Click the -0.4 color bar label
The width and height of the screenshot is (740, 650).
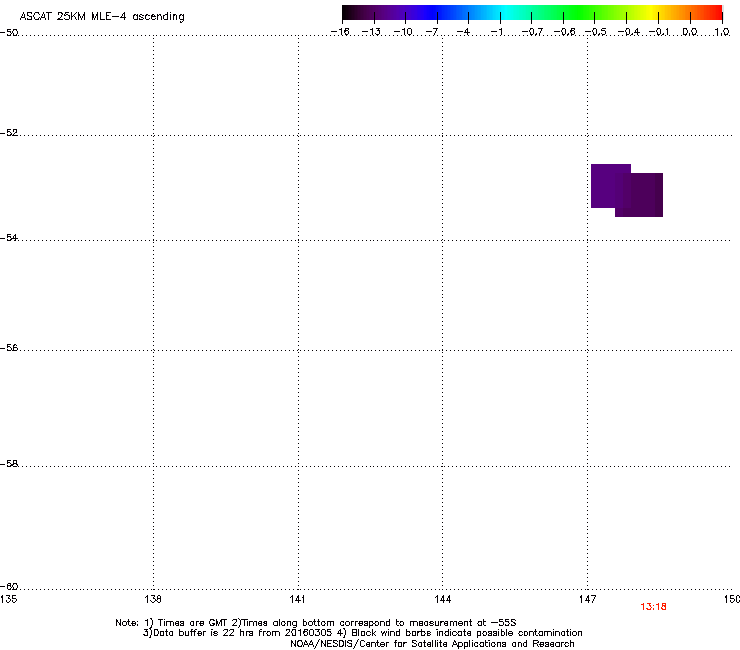(629, 32)
